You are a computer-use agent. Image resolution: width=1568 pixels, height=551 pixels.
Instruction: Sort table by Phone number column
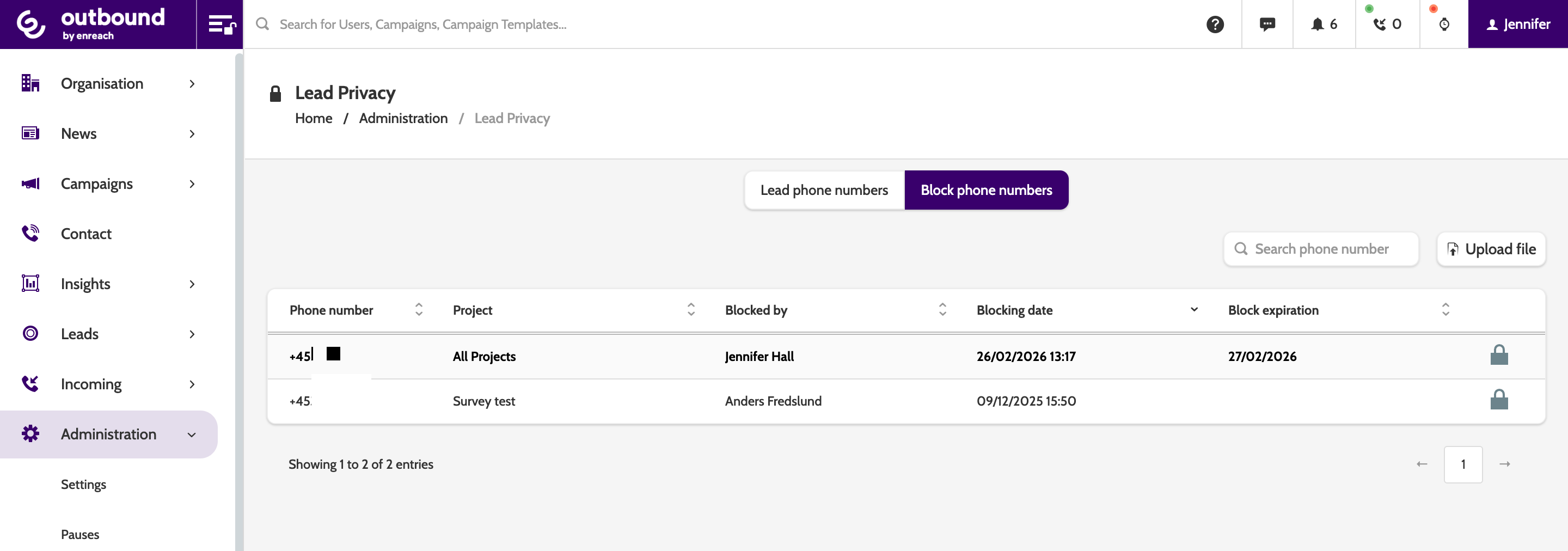pyautogui.click(x=419, y=310)
